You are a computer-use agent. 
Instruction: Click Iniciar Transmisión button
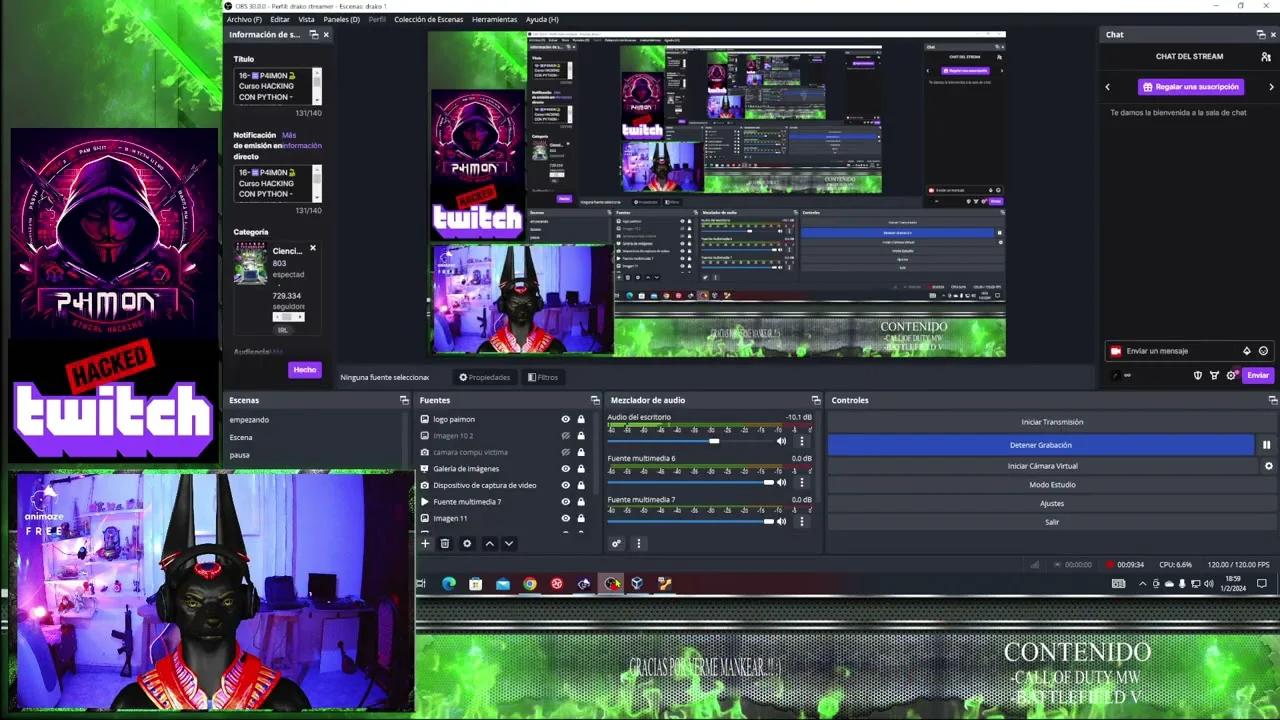pos(1052,422)
